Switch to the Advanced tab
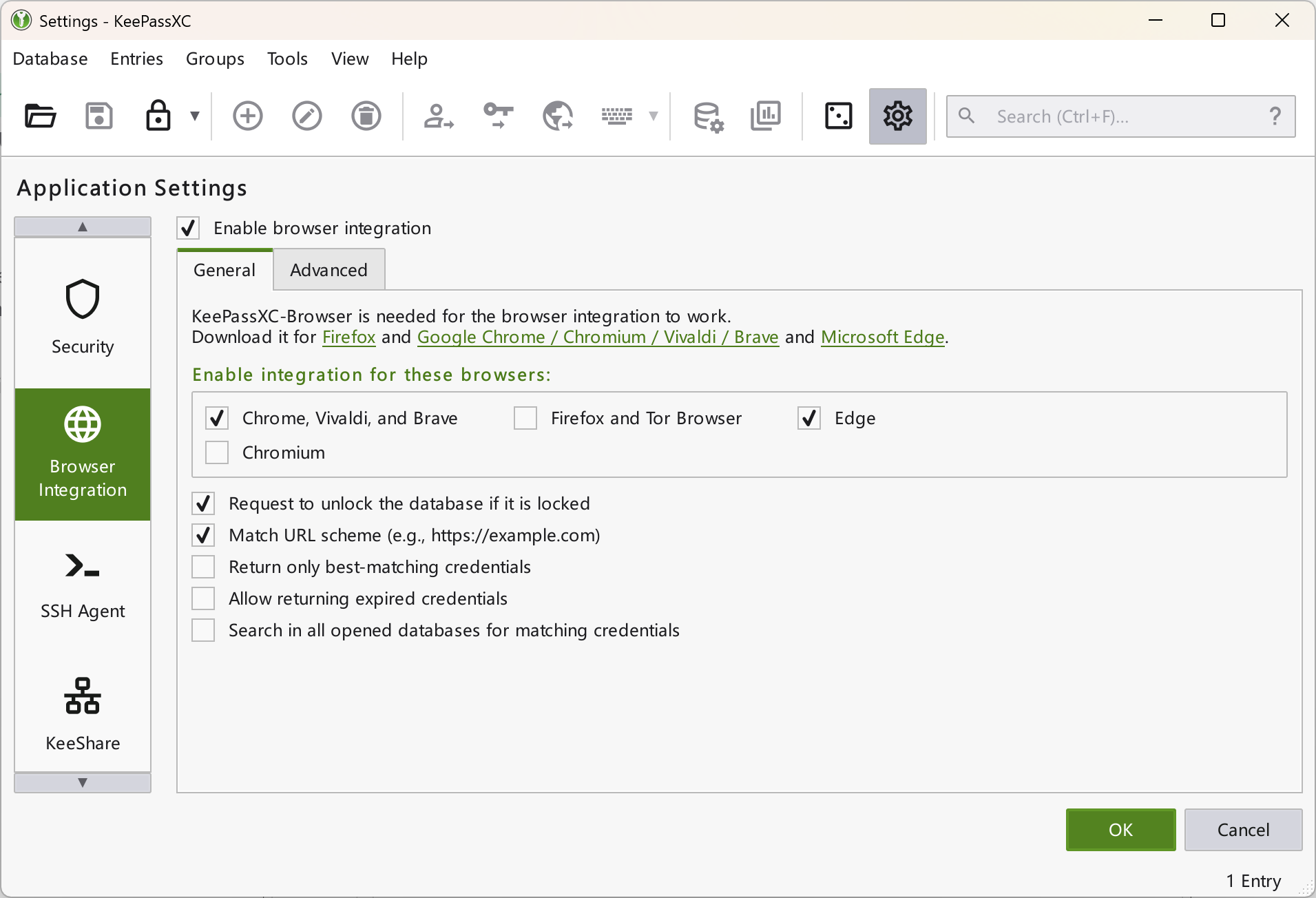Image resolution: width=1316 pixels, height=898 pixels. tap(328, 270)
